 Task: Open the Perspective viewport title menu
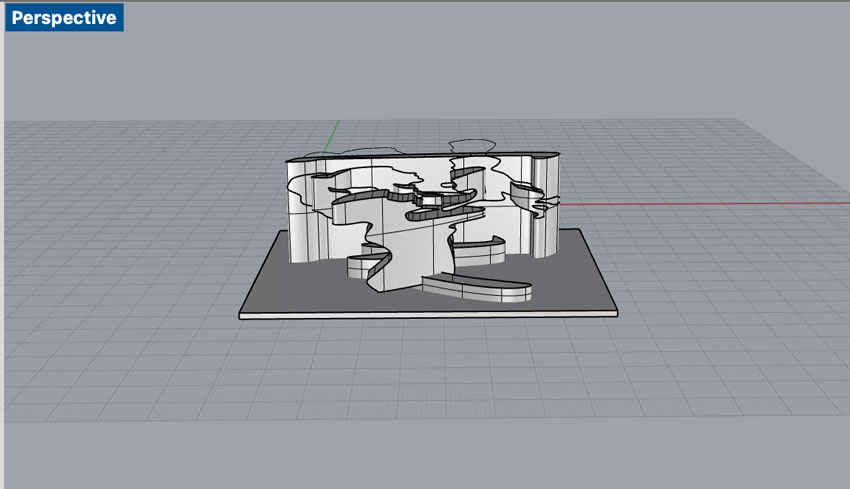click(x=64, y=17)
